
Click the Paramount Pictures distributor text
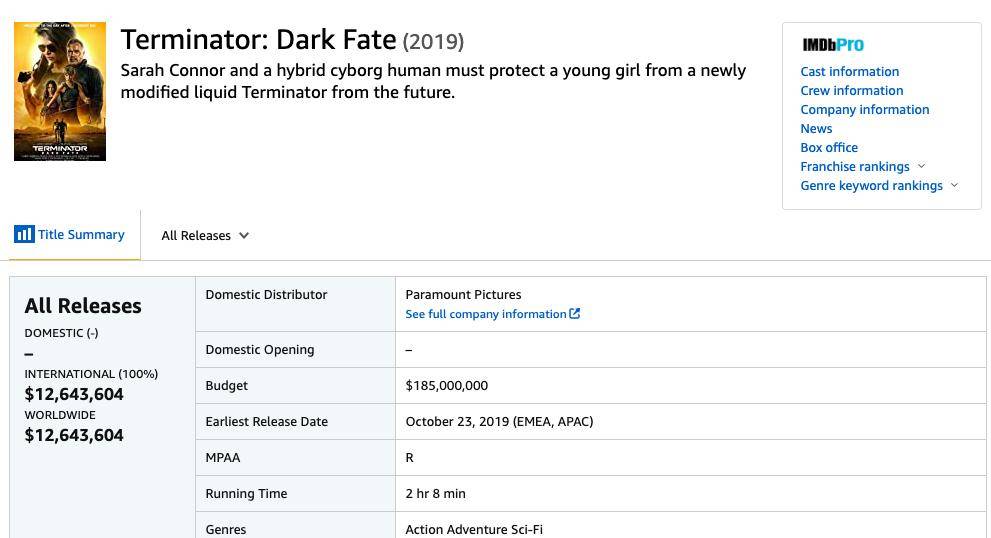(x=463, y=295)
